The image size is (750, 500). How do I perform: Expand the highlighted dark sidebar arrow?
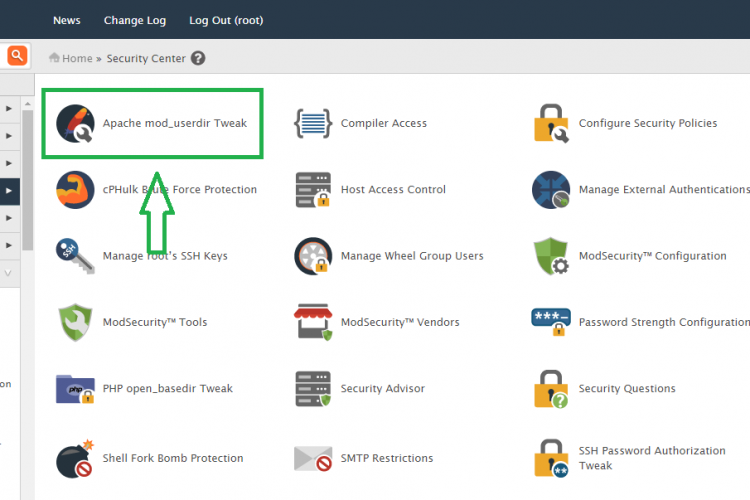(x=9, y=191)
